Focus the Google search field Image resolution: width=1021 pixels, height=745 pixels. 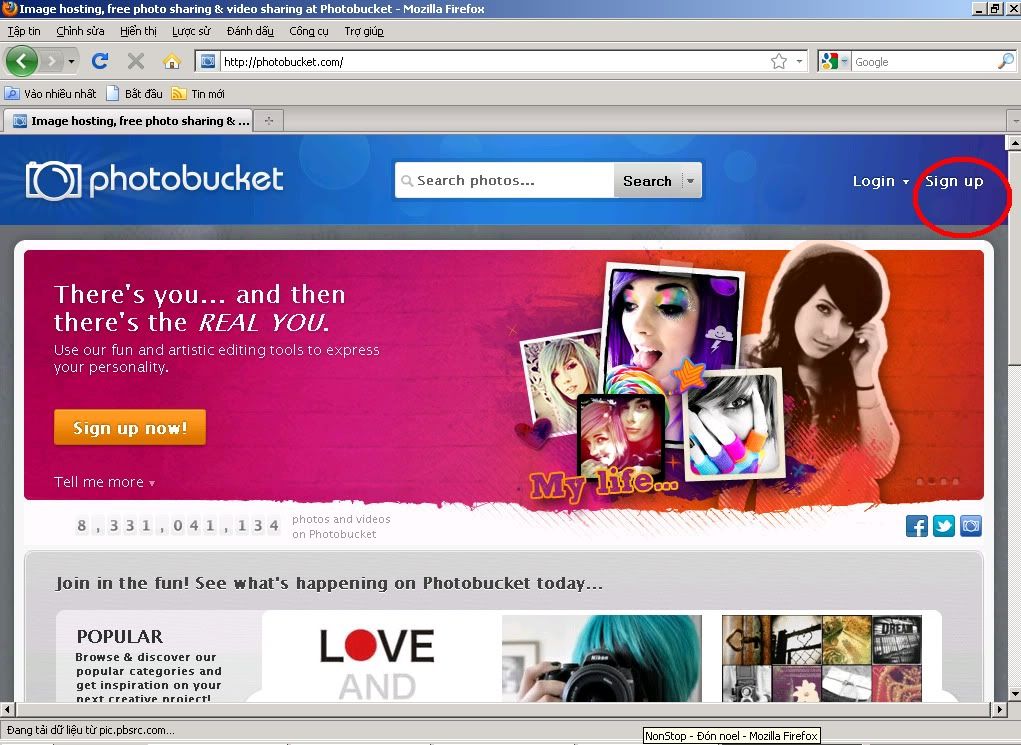click(923, 62)
